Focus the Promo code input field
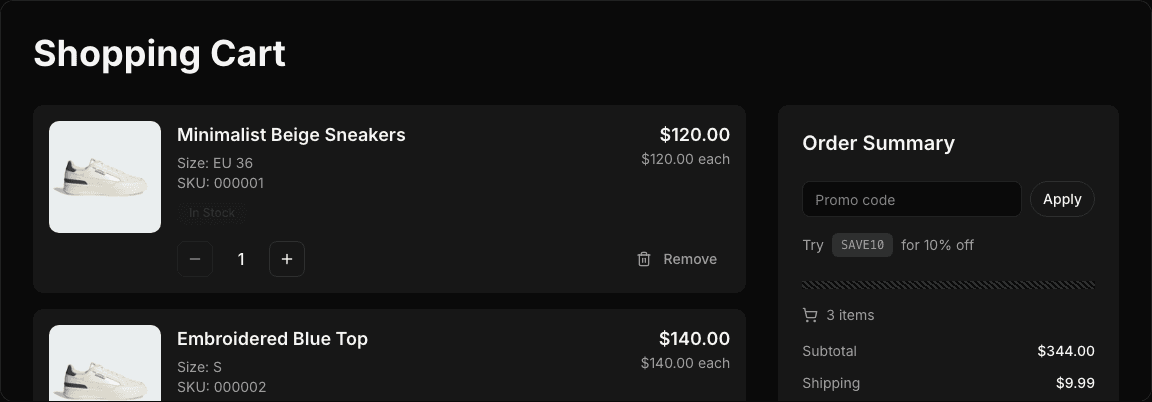1152x402 pixels. click(x=911, y=199)
